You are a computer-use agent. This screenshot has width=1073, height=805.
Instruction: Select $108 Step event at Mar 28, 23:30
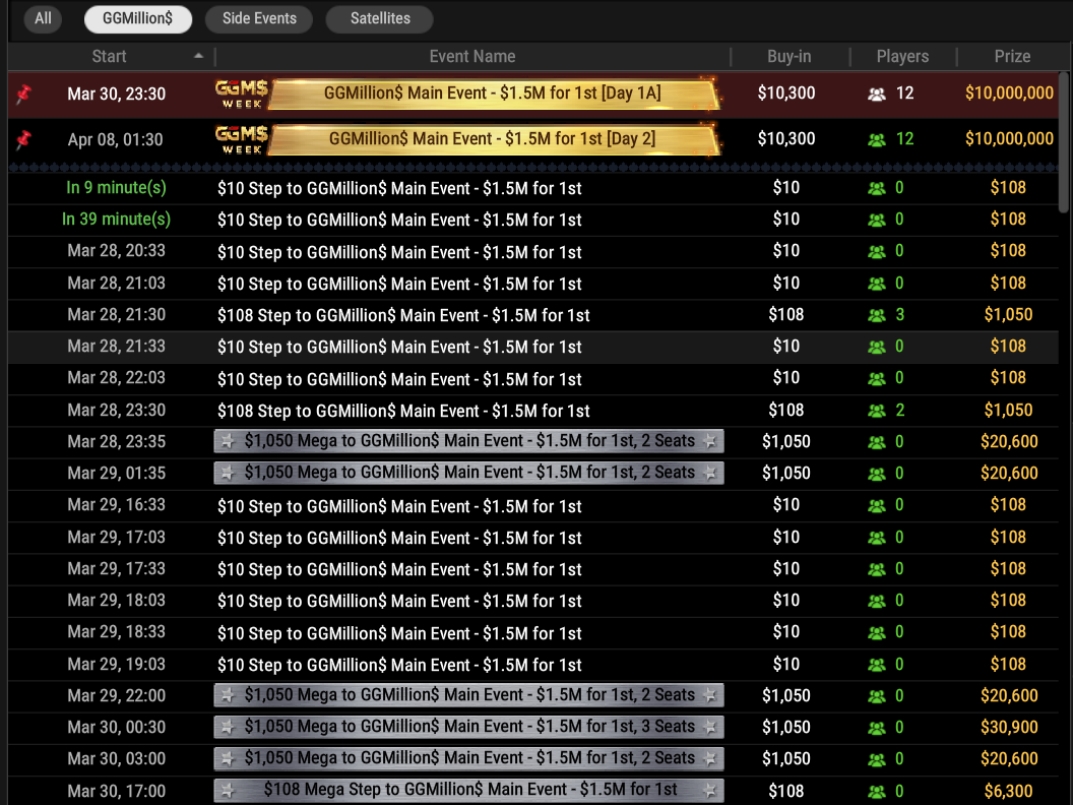click(x=403, y=411)
